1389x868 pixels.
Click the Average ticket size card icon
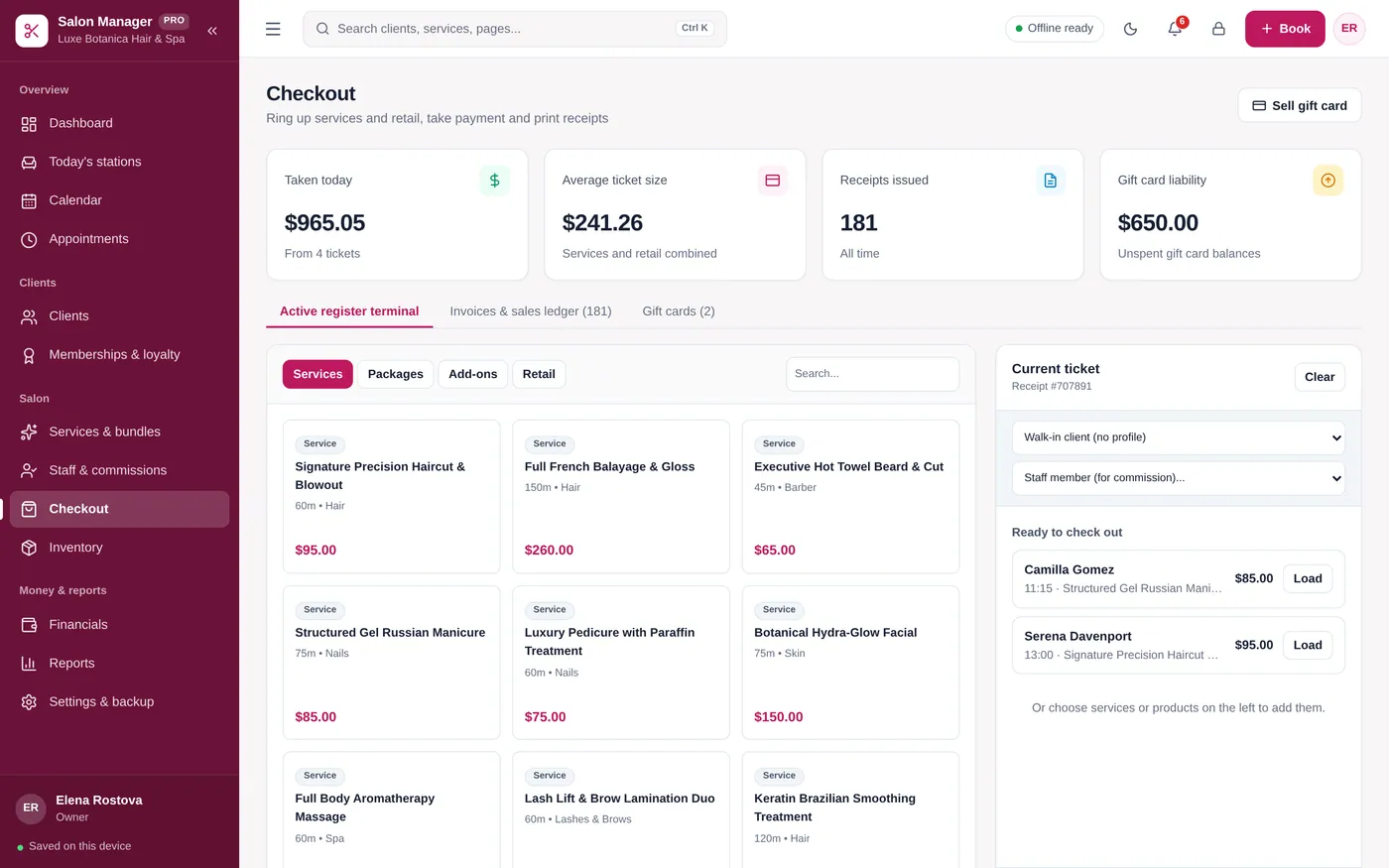pos(772,181)
